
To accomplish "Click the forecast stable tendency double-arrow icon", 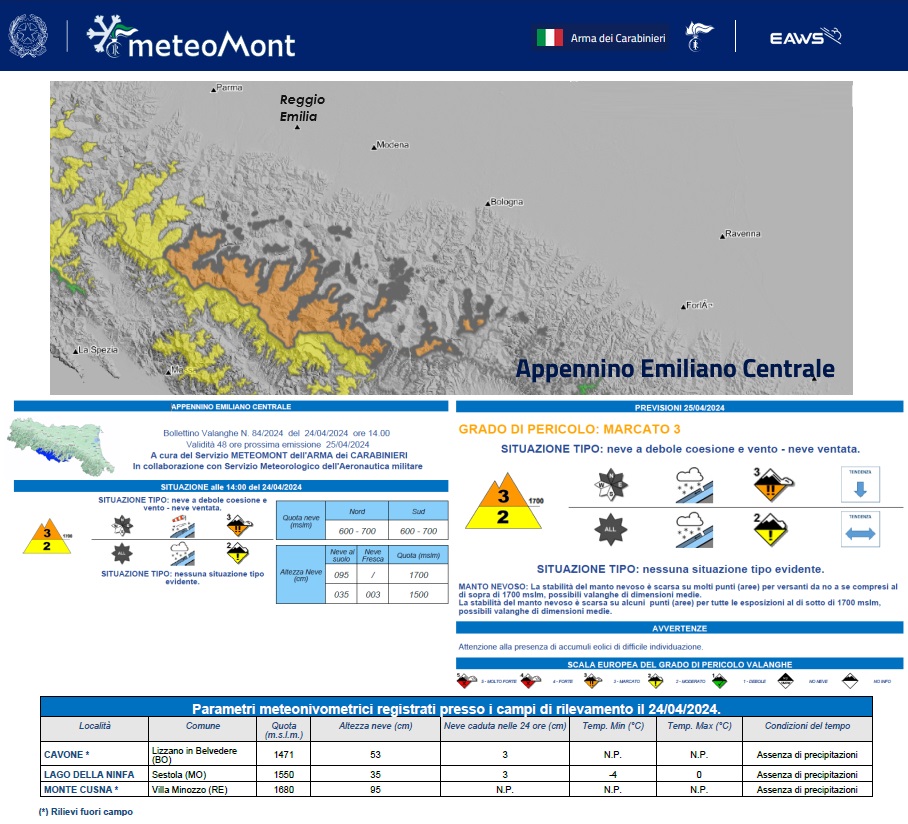I will click(x=861, y=531).
